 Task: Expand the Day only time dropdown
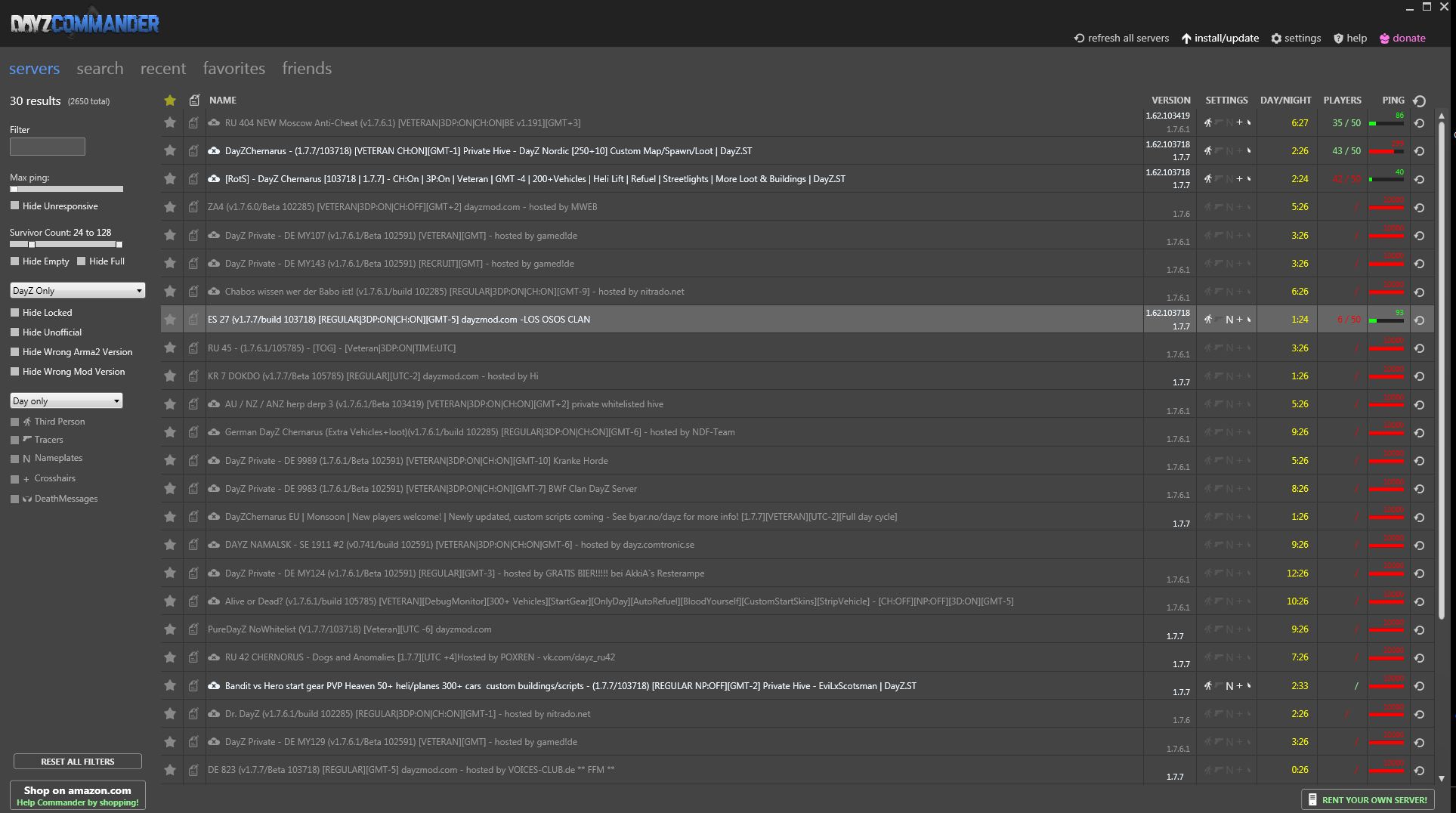pos(66,401)
